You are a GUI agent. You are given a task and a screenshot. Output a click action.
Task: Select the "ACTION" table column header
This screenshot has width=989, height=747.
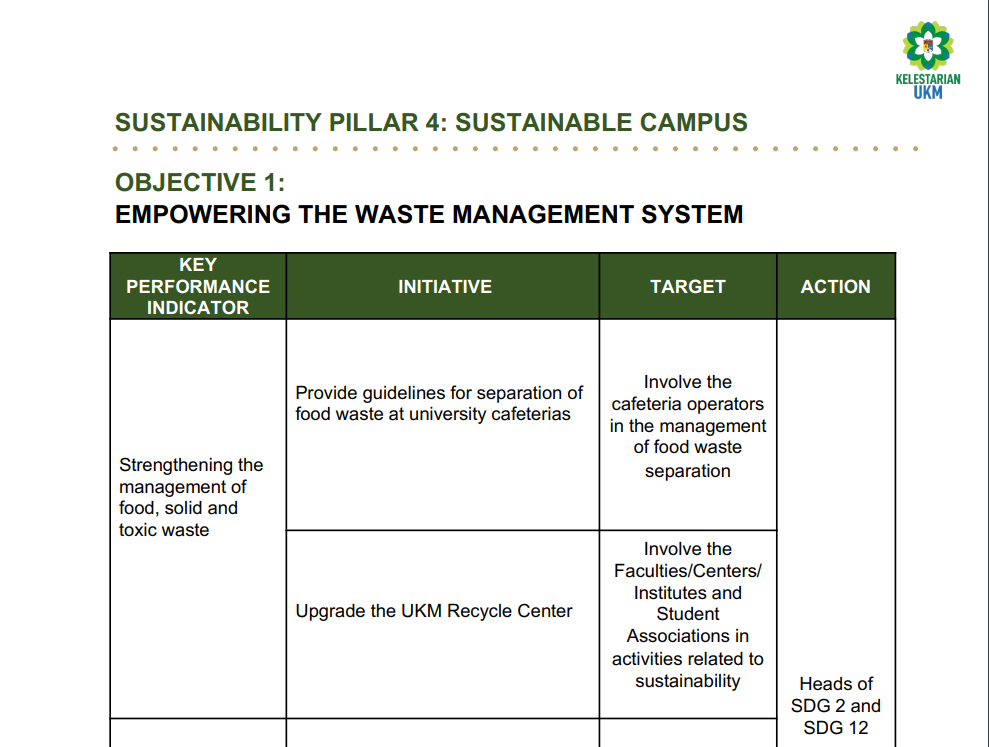point(835,287)
